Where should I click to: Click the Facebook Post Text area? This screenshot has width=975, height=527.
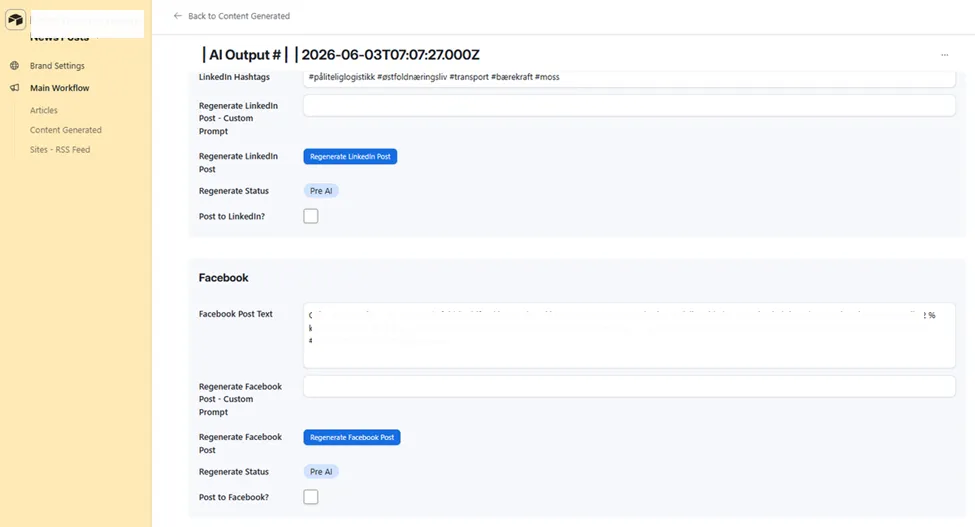(629, 336)
